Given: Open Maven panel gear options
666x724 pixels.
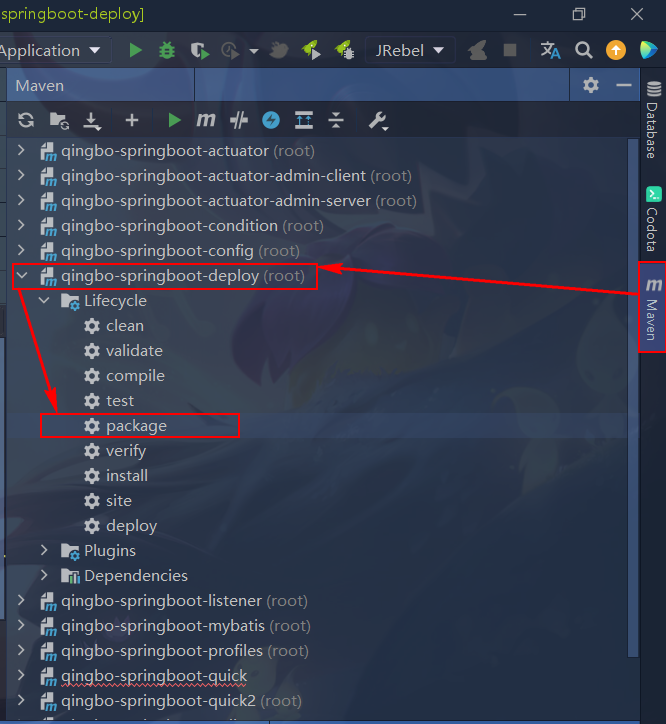Looking at the screenshot, I should [590, 85].
